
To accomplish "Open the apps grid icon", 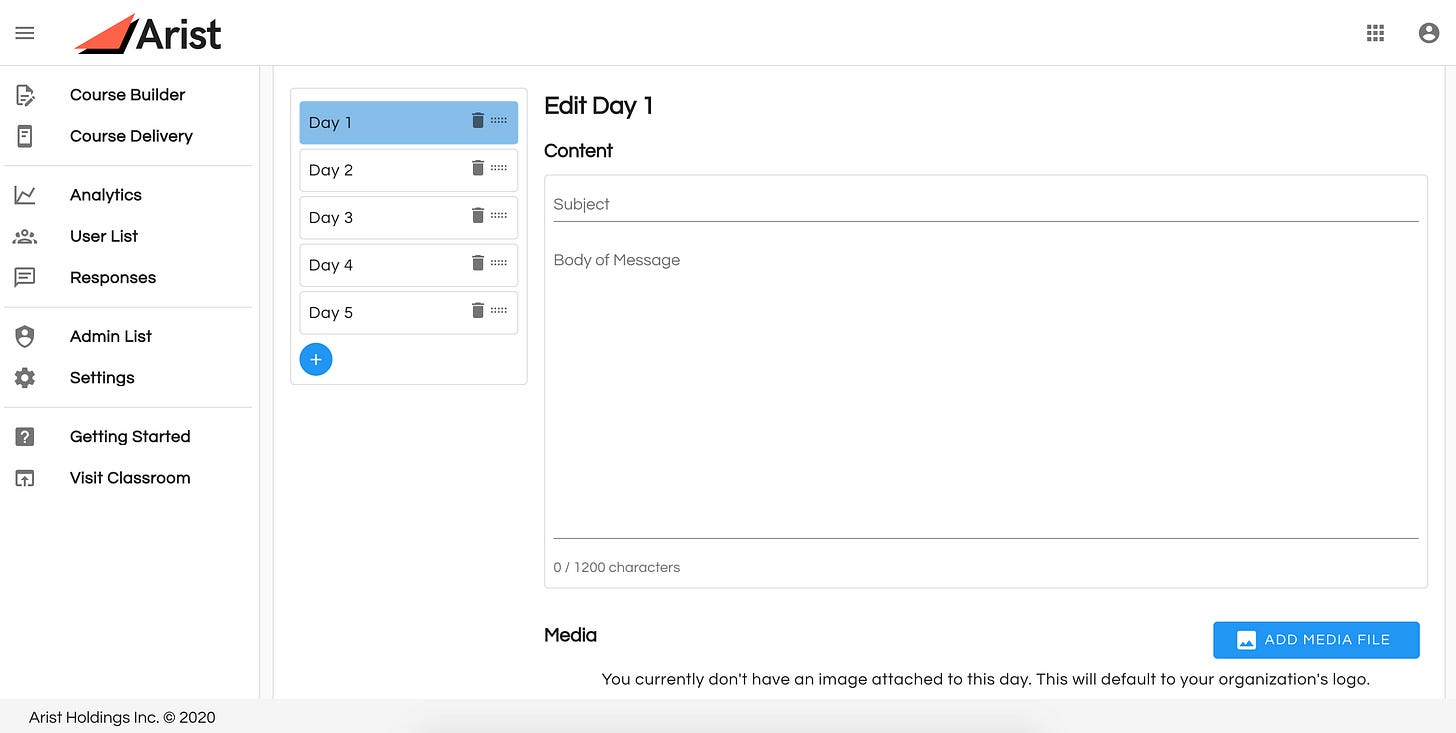I will click(1375, 33).
